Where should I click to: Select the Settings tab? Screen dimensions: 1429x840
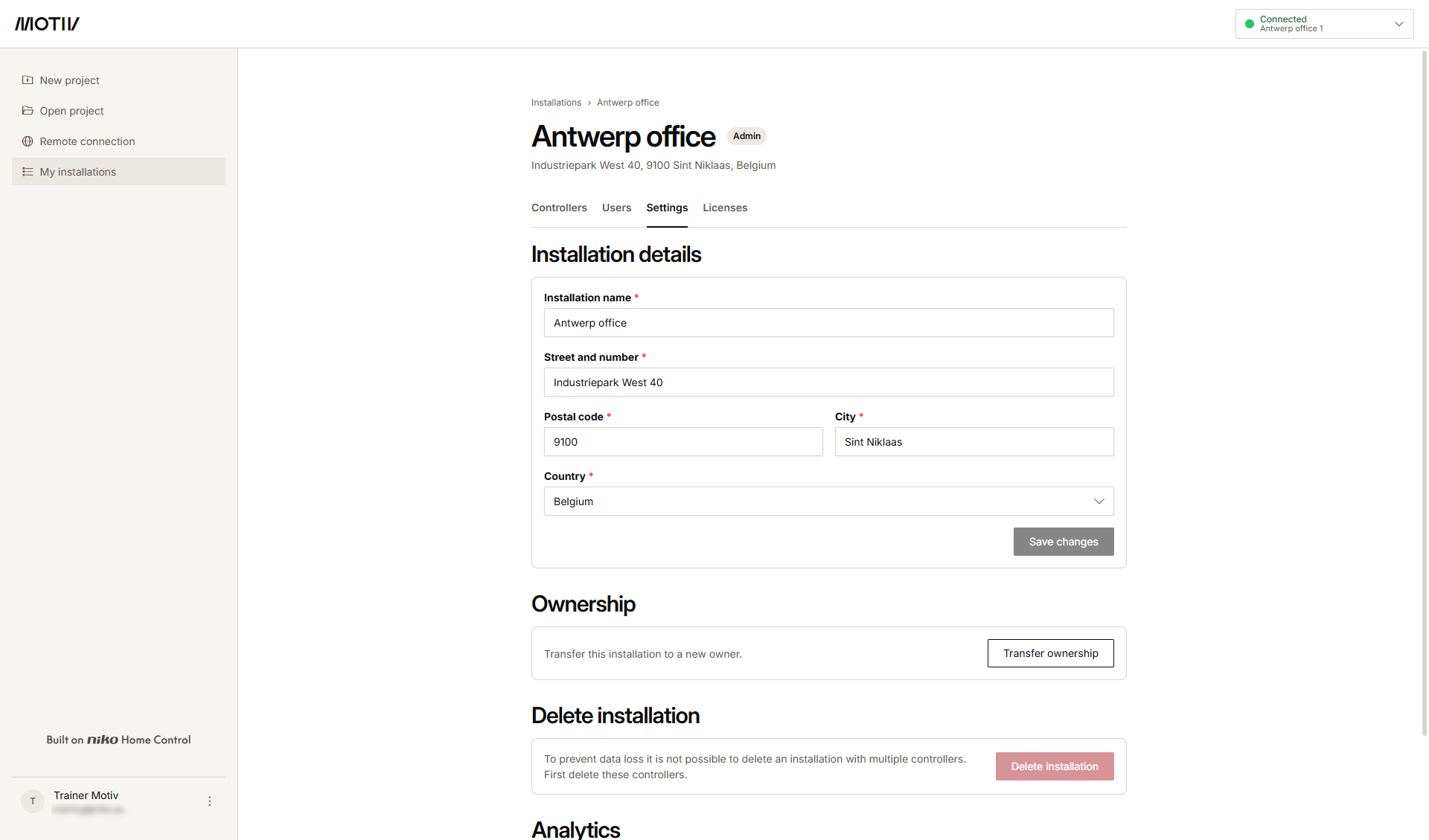[667, 208]
